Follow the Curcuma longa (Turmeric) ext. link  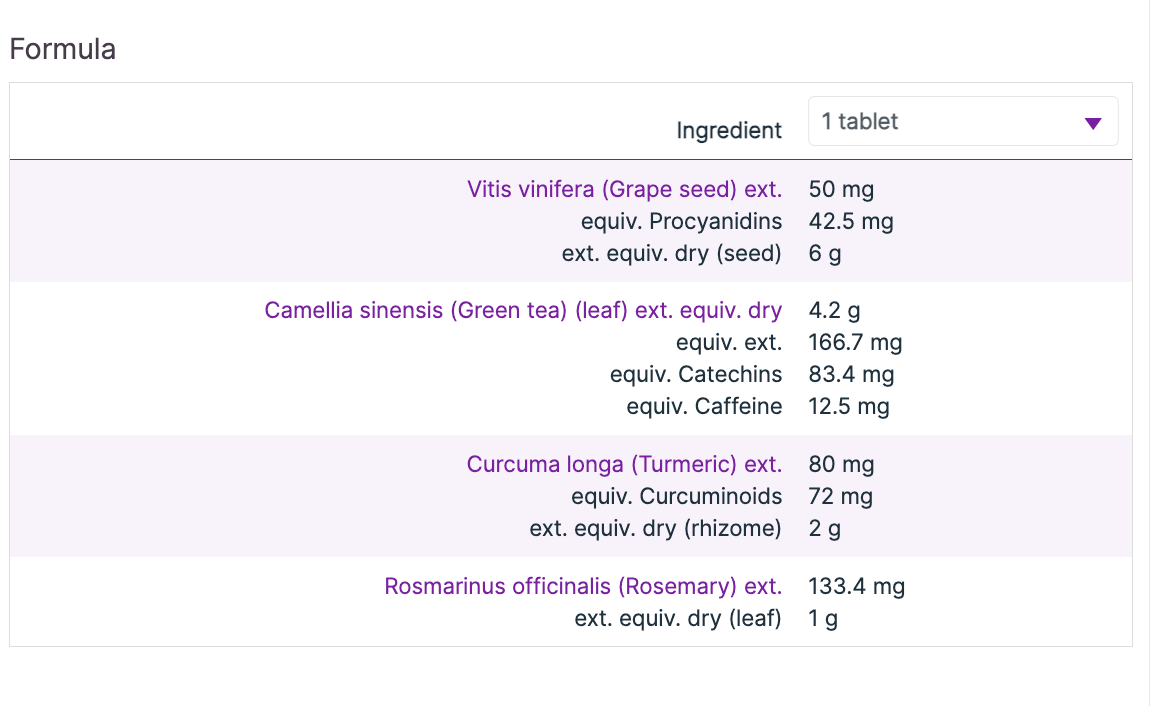624,465
